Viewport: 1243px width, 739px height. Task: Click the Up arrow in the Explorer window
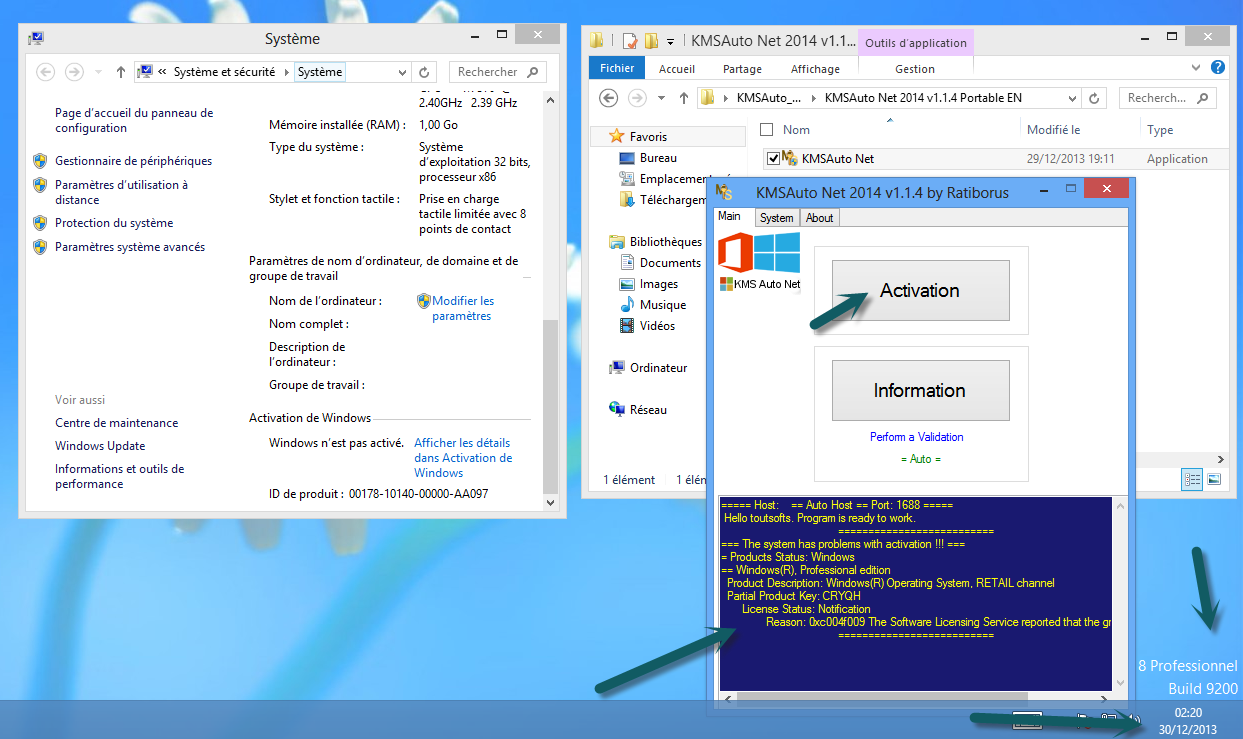pyautogui.click(x=684, y=98)
